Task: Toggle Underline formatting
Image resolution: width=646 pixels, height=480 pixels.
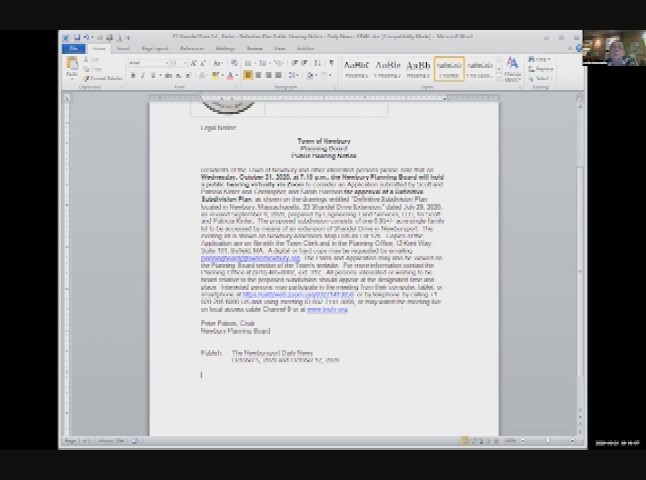Action: click(152, 75)
